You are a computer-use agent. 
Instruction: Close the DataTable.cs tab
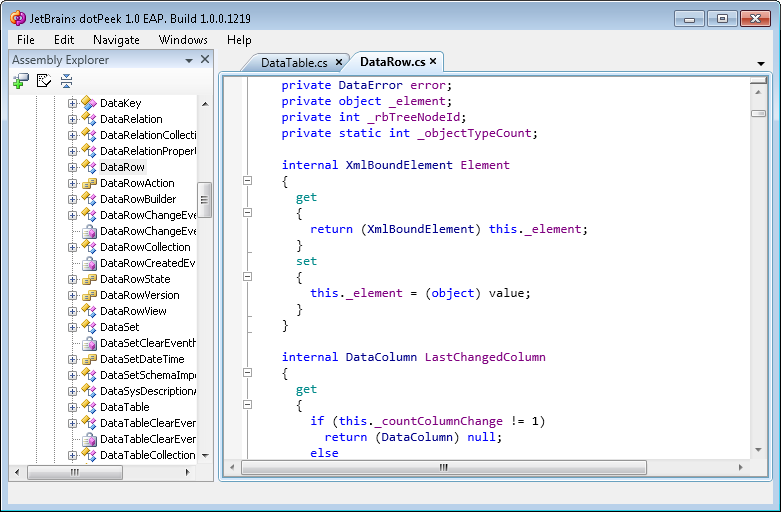(339, 62)
